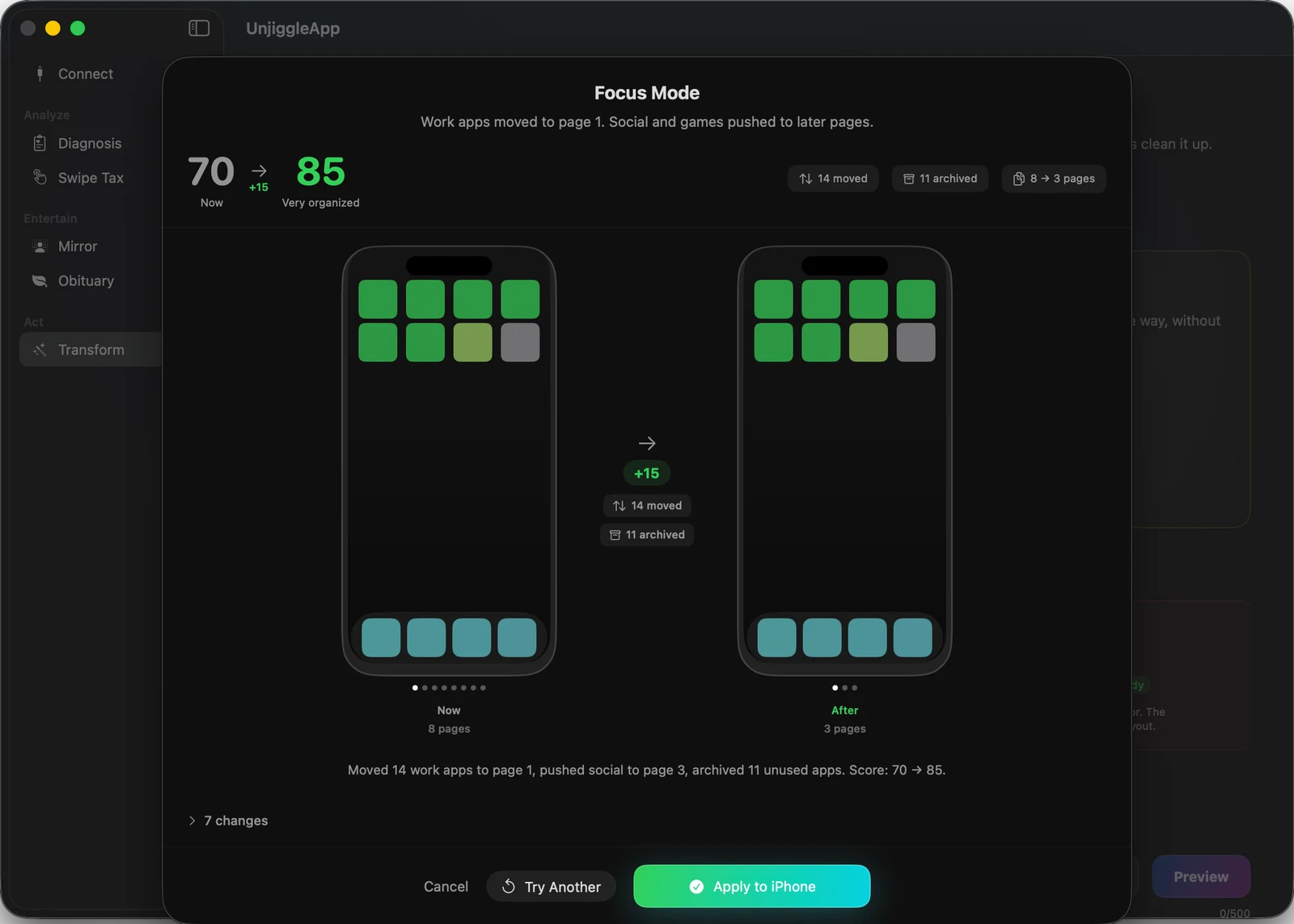Click the Now phone page dots
The width and height of the screenshot is (1294, 924).
click(x=449, y=688)
